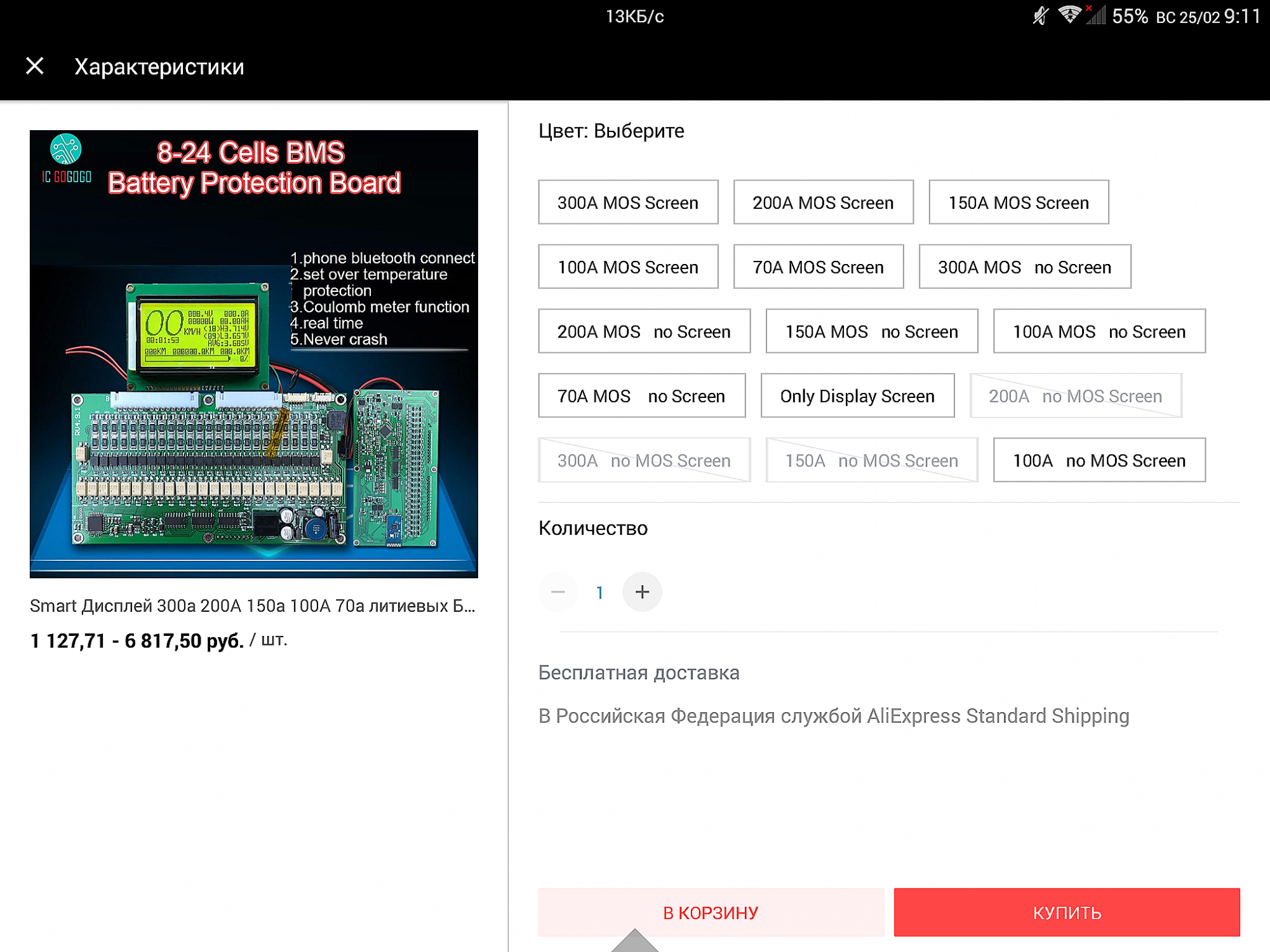The image size is (1270, 952).
Task: Select Only Display Screen option
Action: 857,396
